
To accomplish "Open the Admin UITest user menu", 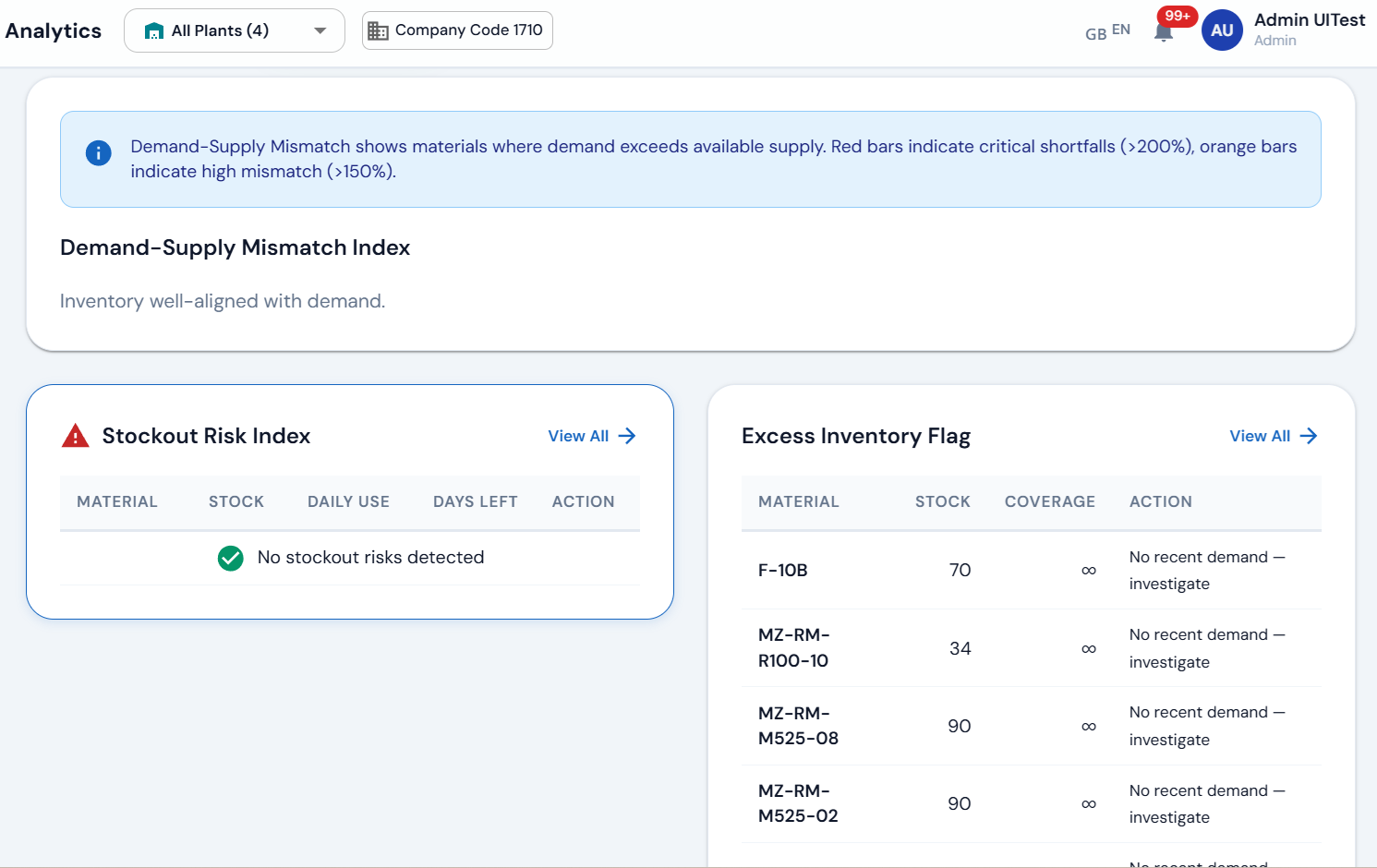I will click(x=1309, y=30).
